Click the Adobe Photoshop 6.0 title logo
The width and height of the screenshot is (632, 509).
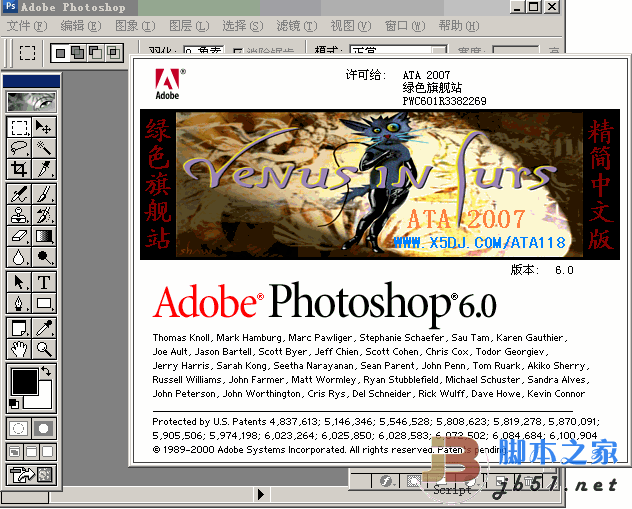[324, 303]
